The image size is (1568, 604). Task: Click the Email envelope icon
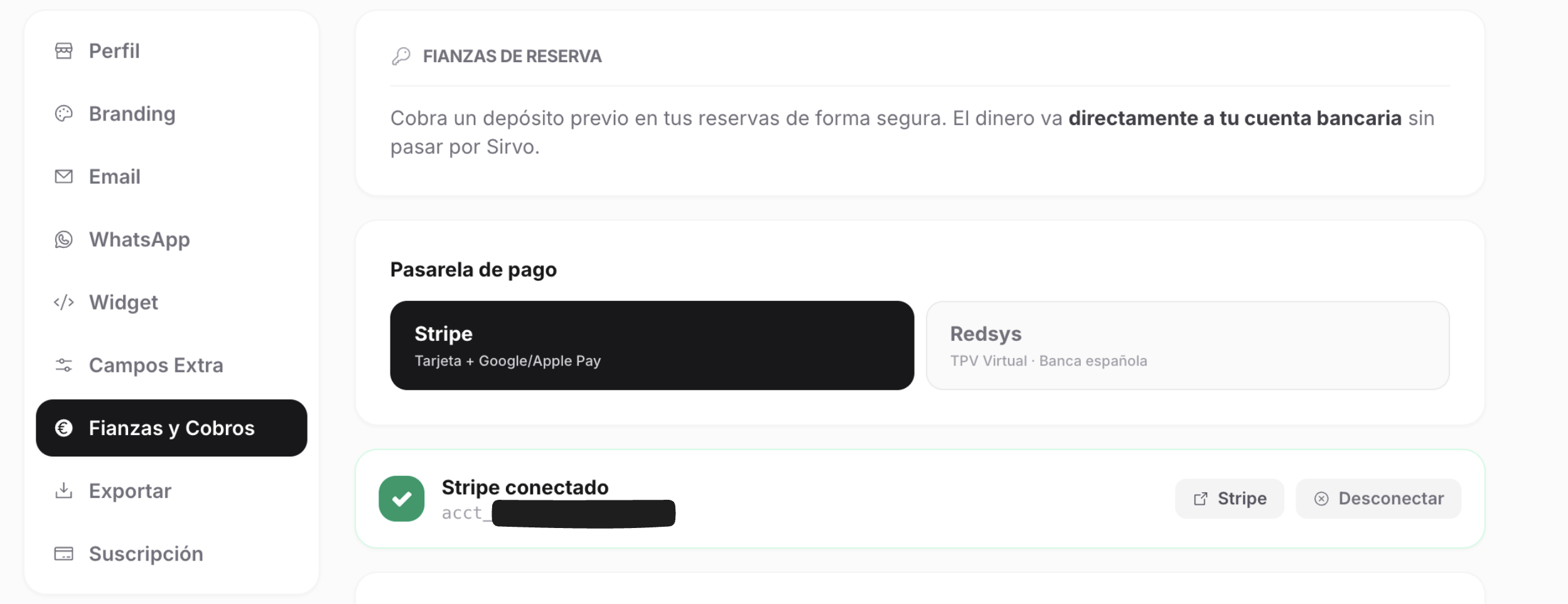pos(63,176)
